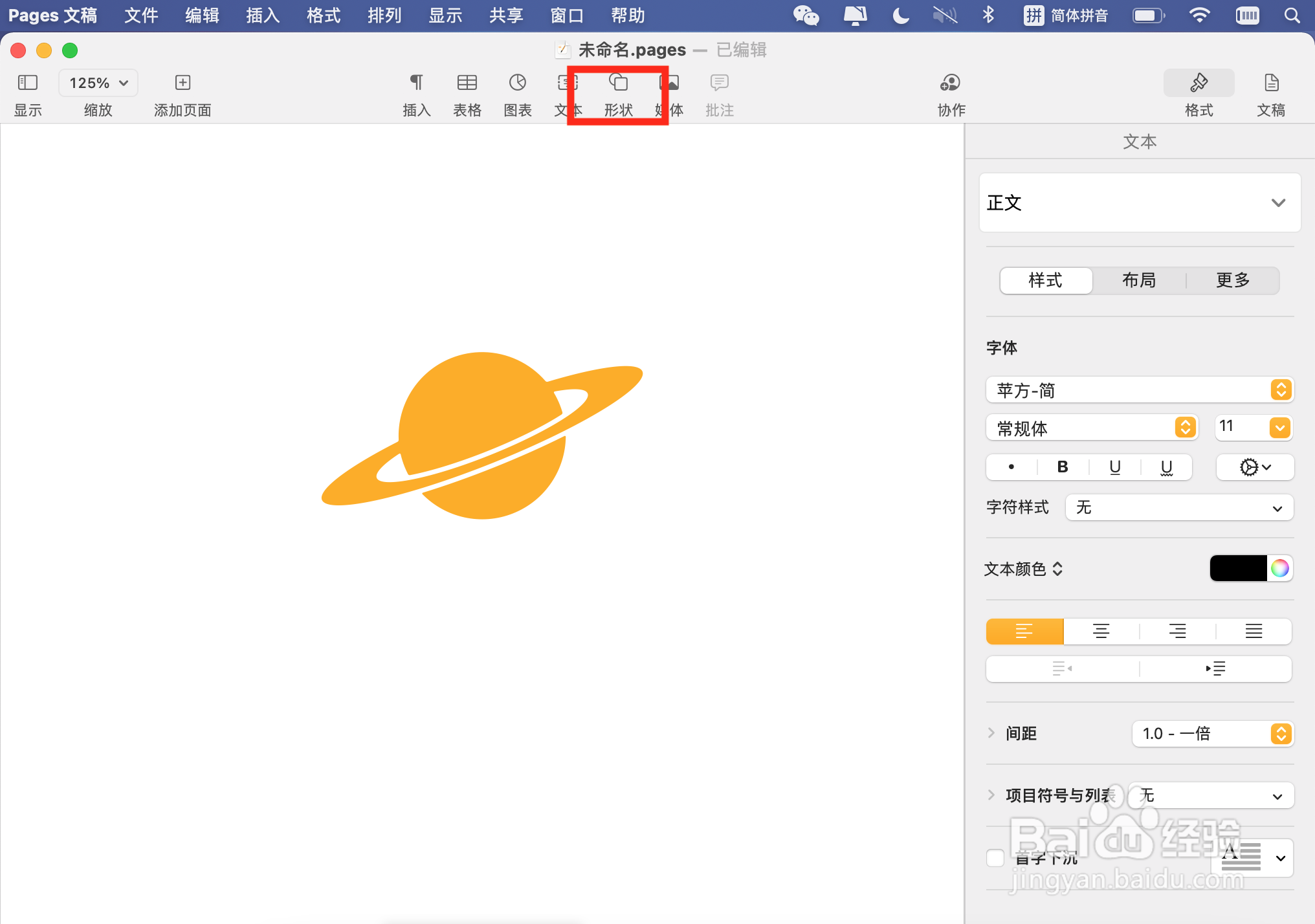Click the Do Not Disturb moon icon
This screenshot has height=924, width=1315.
tap(900, 16)
